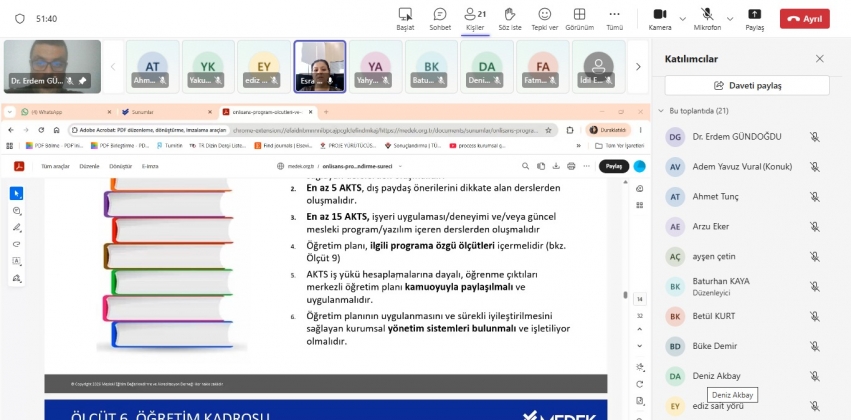Click the browser reload button

[41, 130]
